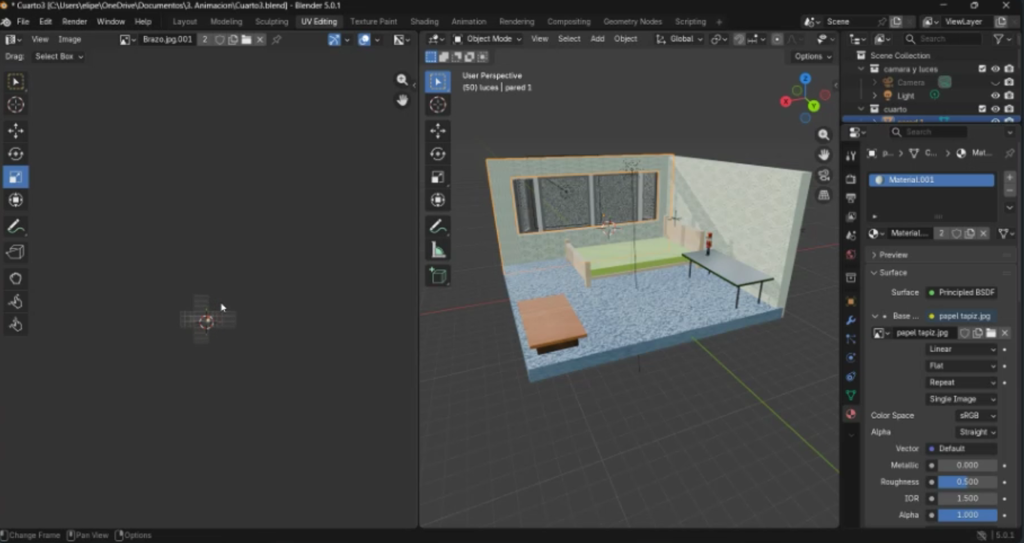This screenshot has height=543, width=1024.
Task: Expand the Preview panel in material properties
Action: pyautogui.click(x=893, y=255)
